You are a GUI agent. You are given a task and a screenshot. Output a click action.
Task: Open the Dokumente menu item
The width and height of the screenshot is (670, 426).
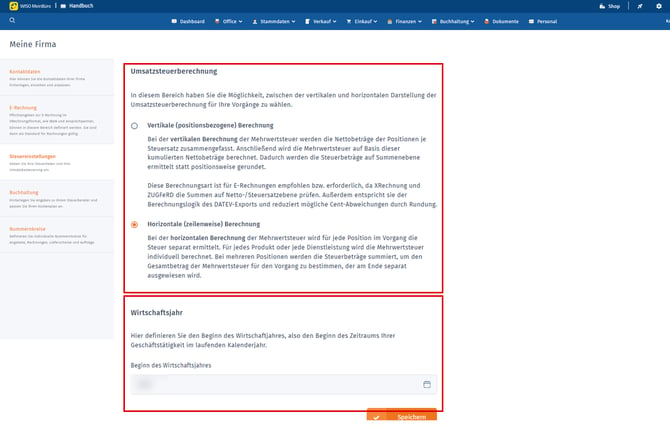point(502,21)
